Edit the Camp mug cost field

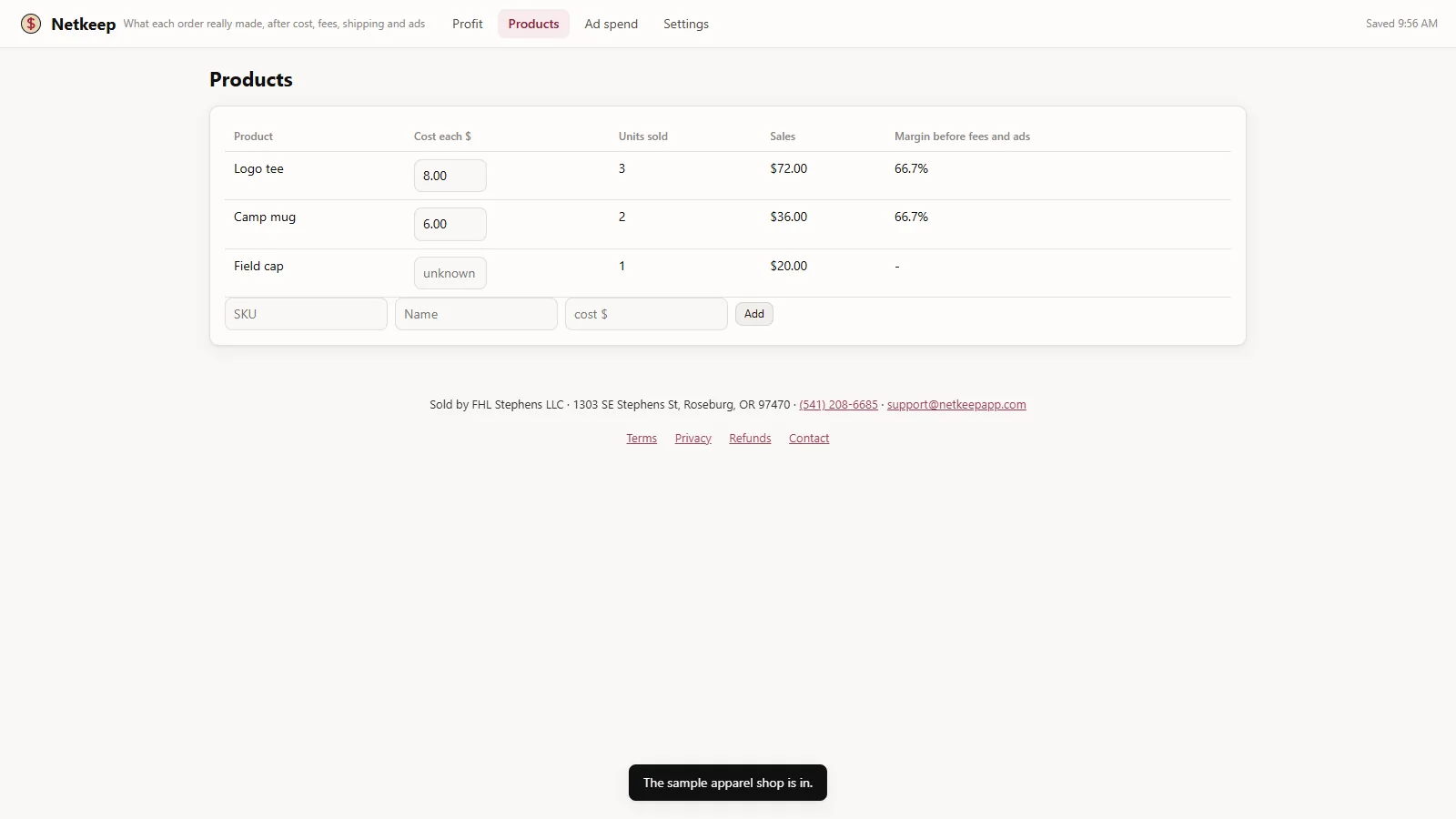click(450, 224)
